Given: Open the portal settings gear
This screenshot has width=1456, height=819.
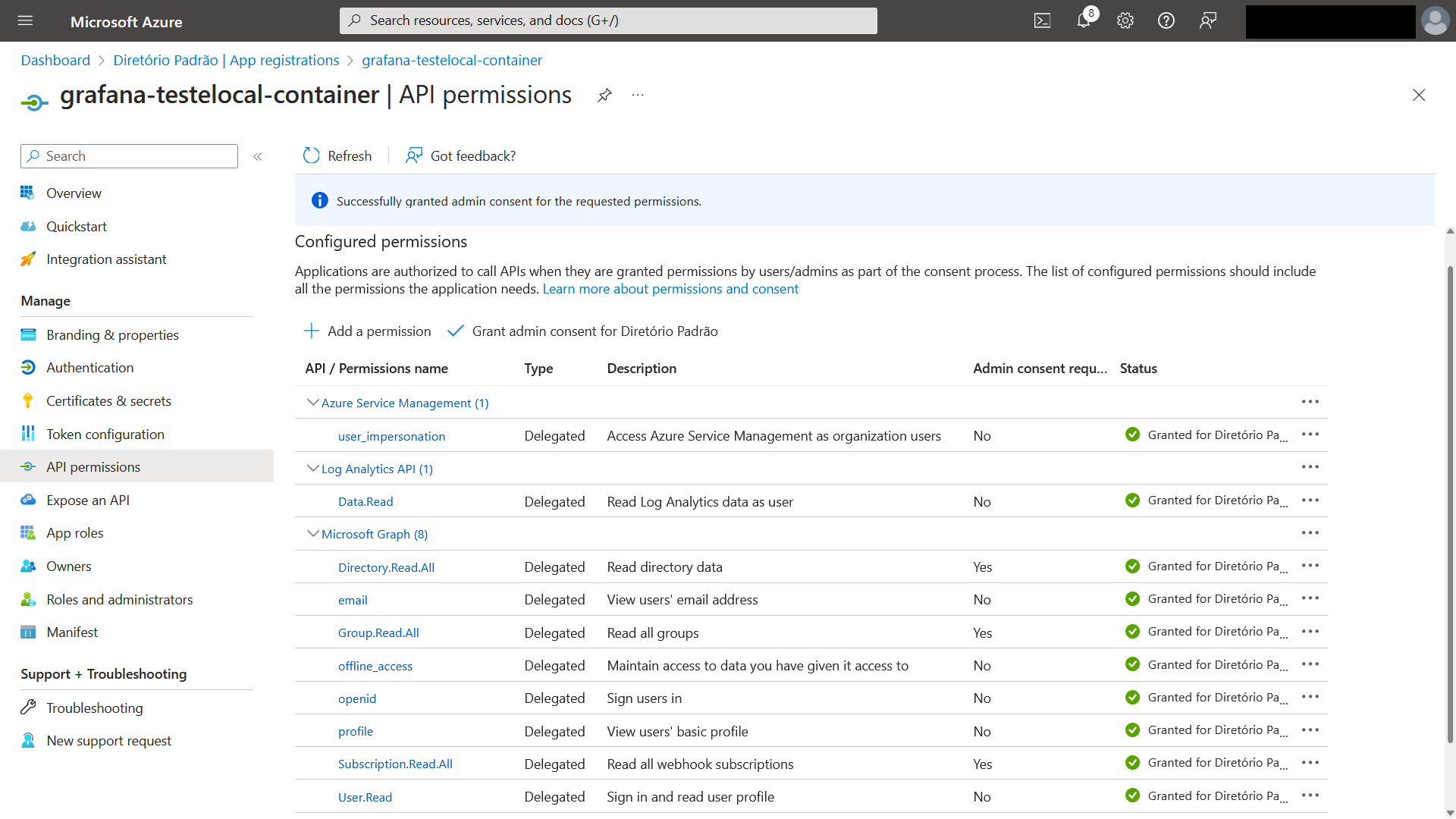Looking at the screenshot, I should (x=1125, y=21).
